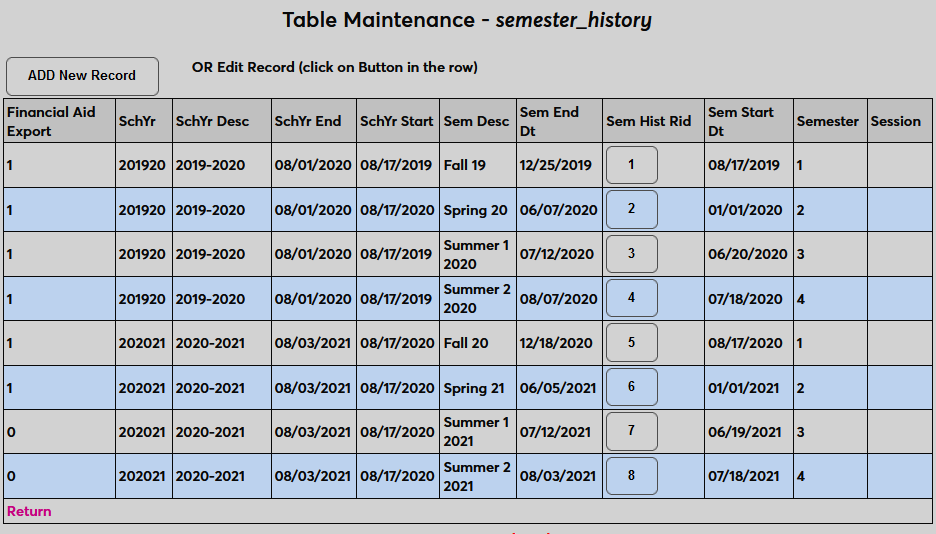Edit record 2 for Spring 20

[x=631, y=209]
